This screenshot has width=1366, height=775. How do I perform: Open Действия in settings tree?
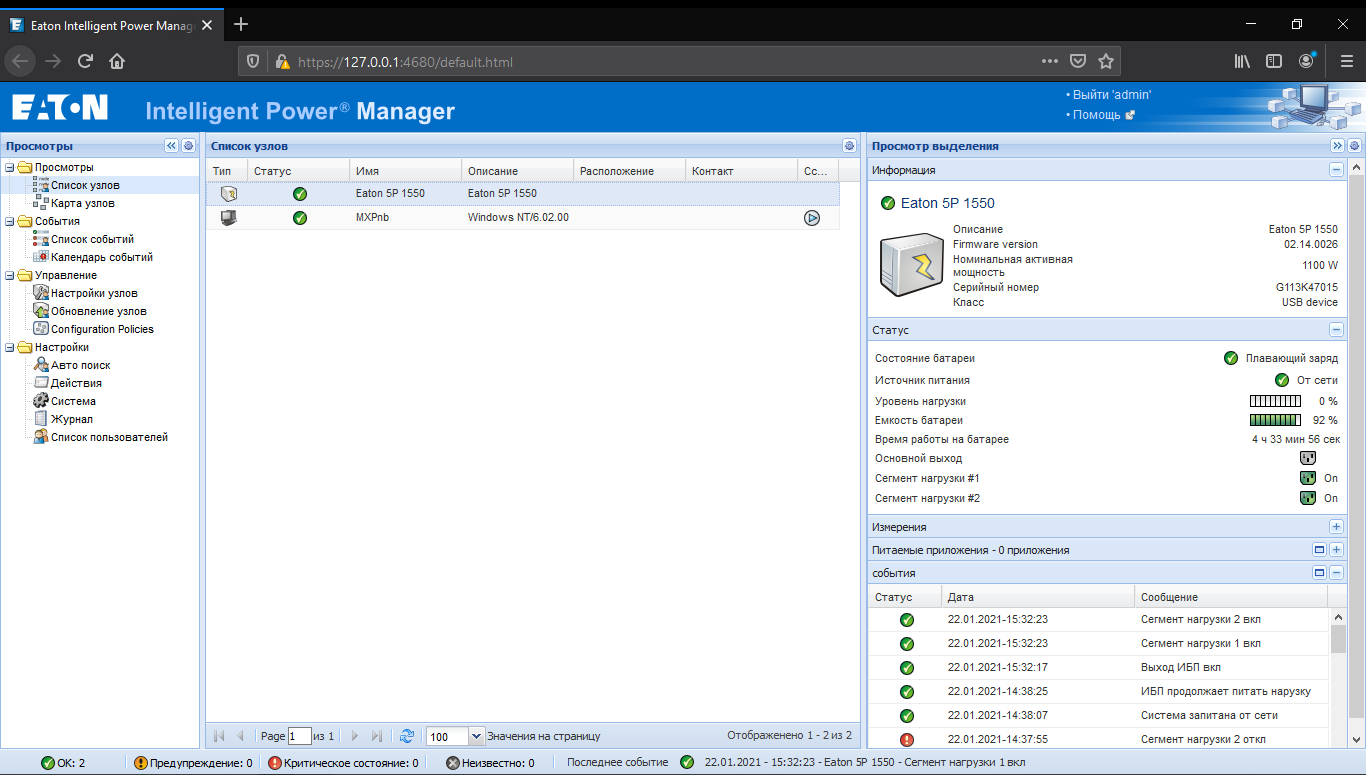(76, 383)
